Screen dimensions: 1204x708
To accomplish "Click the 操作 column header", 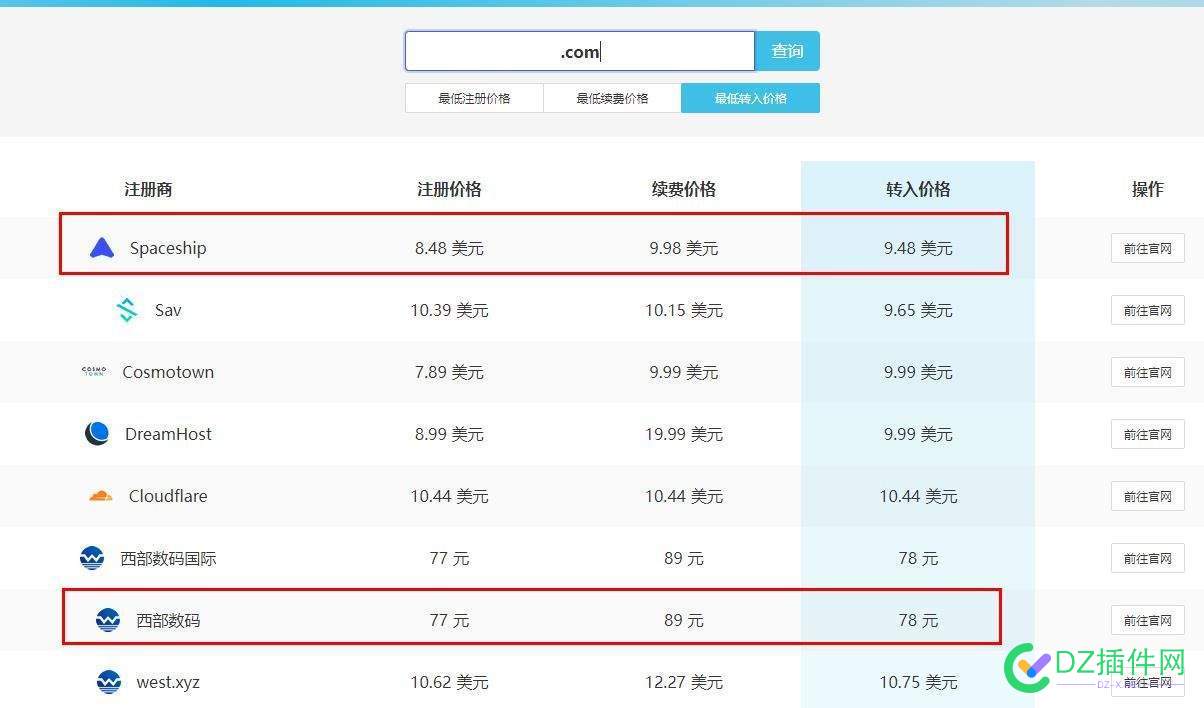I will pyautogui.click(x=1147, y=189).
